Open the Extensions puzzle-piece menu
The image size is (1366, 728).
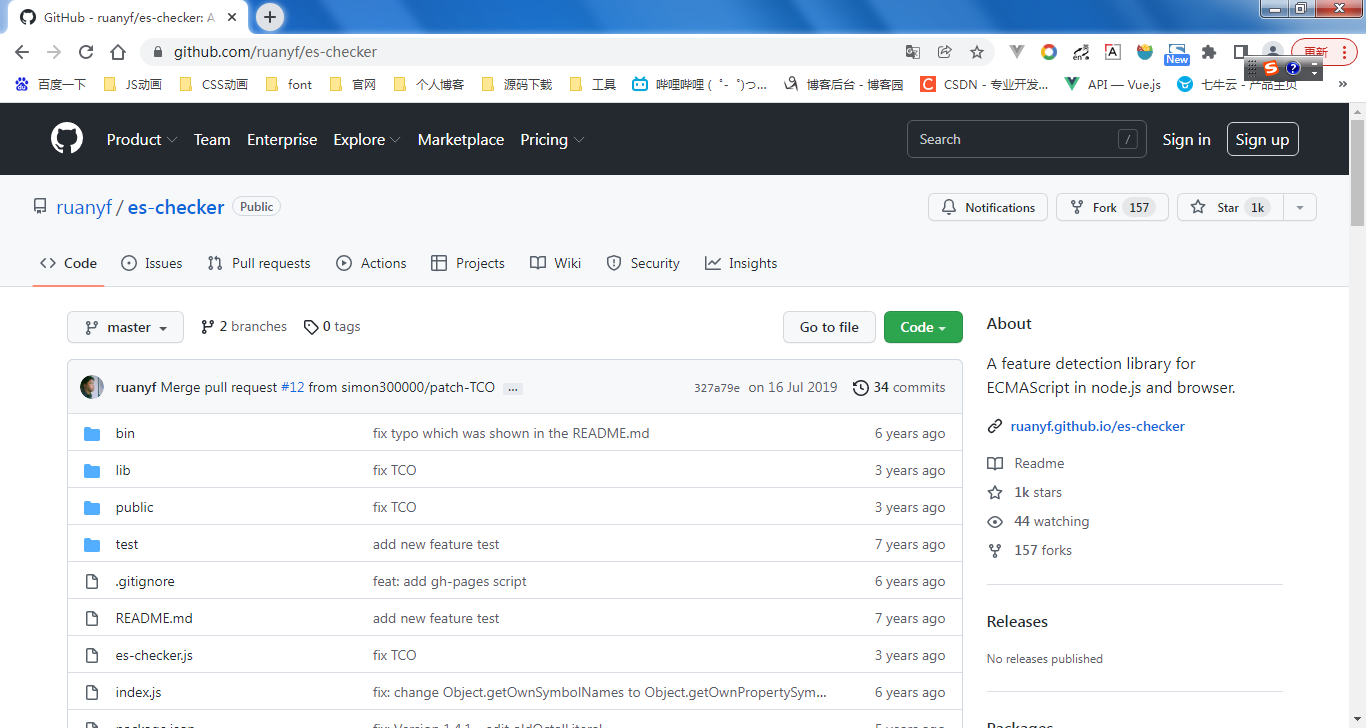pyautogui.click(x=1209, y=52)
